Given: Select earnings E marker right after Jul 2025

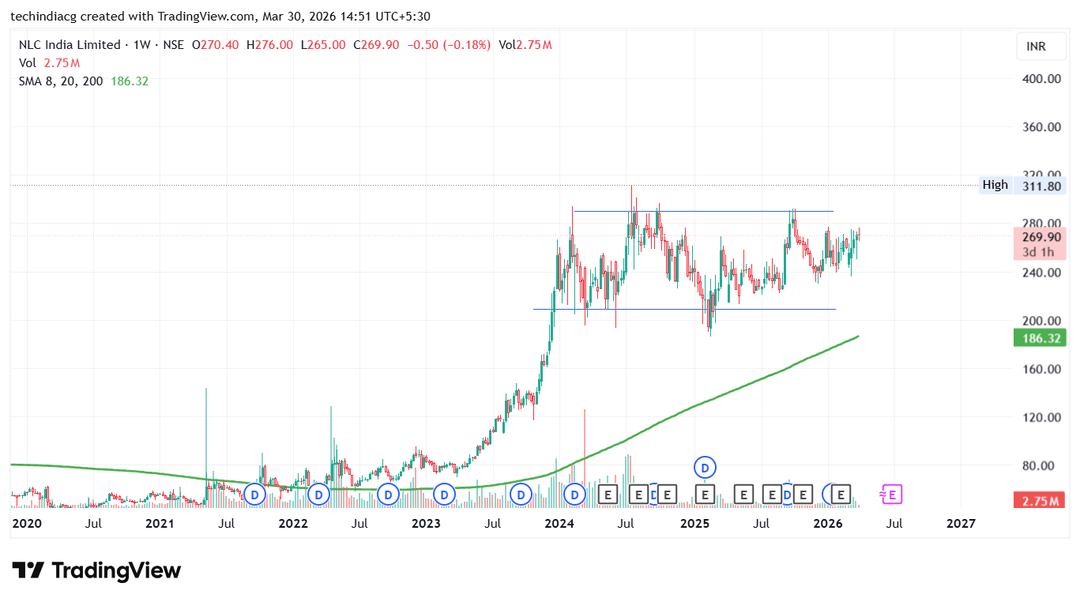Looking at the screenshot, I should pyautogui.click(x=771, y=495).
